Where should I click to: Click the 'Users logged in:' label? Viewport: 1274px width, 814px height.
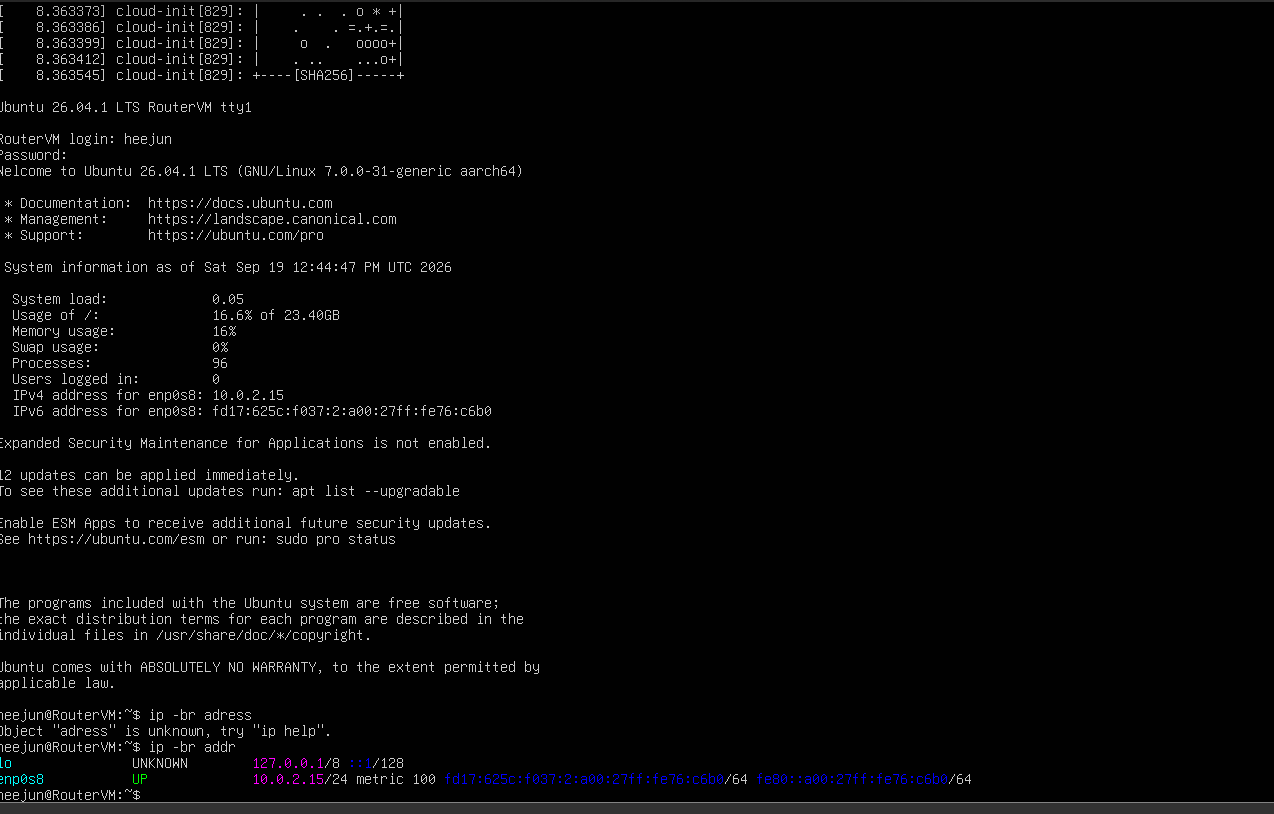[75, 379]
